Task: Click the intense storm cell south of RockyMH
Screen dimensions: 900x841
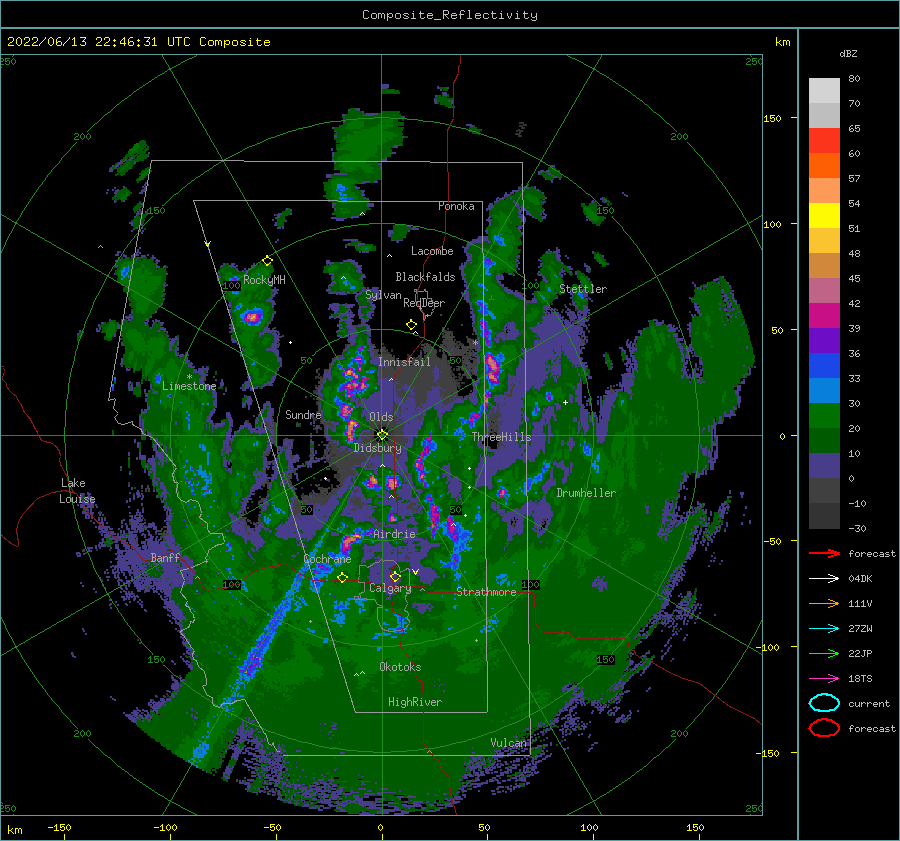Action: (252, 316)
